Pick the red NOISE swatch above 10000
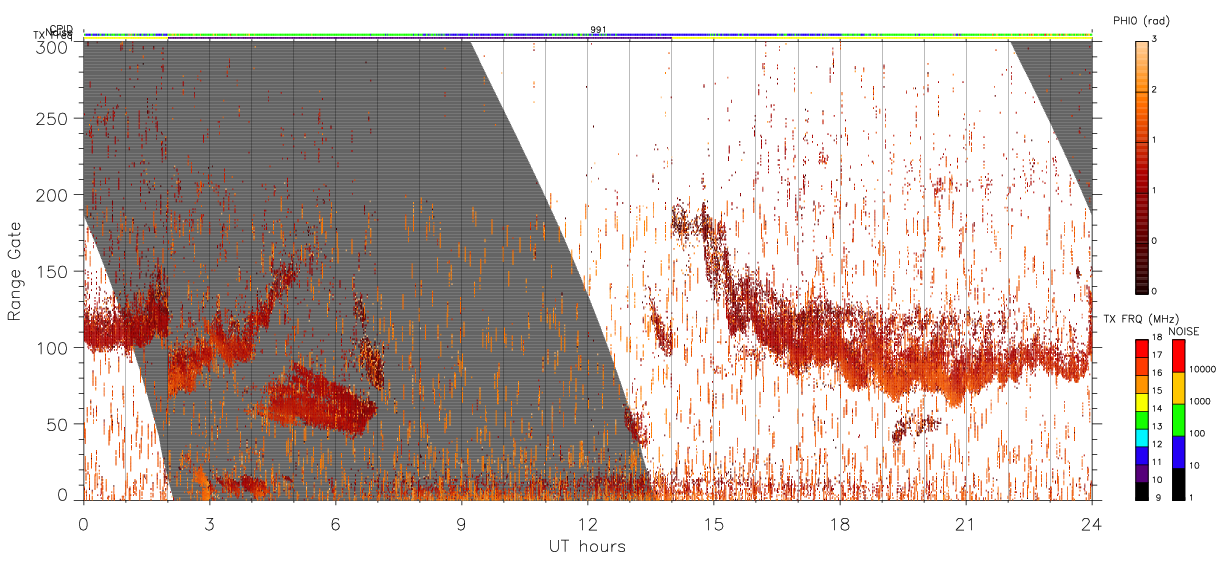1228x567 pixels. coord(1178,356)
